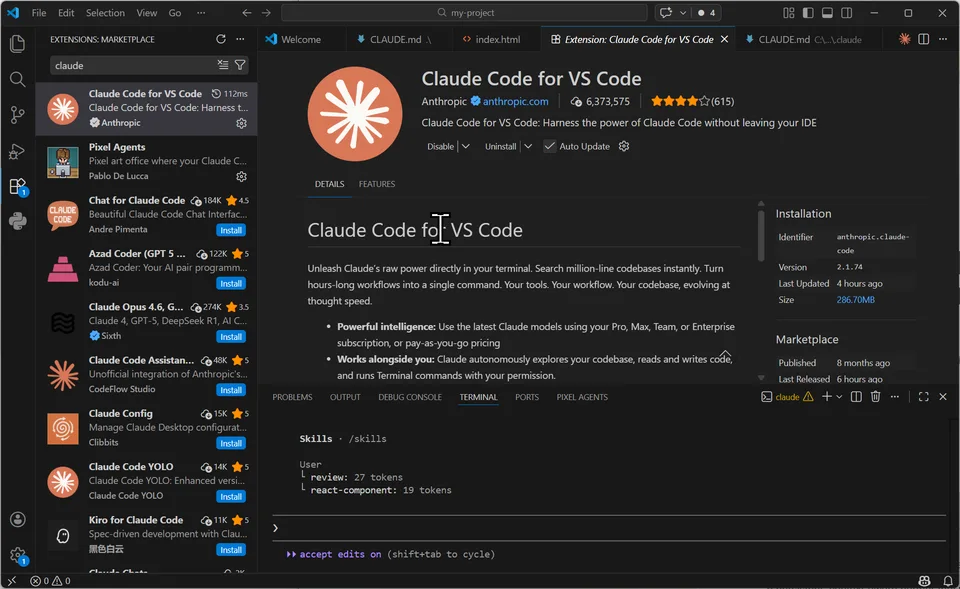Open the Uninstall dropdown arrow
Screen dimensions: 960x589
coord(528,146)
